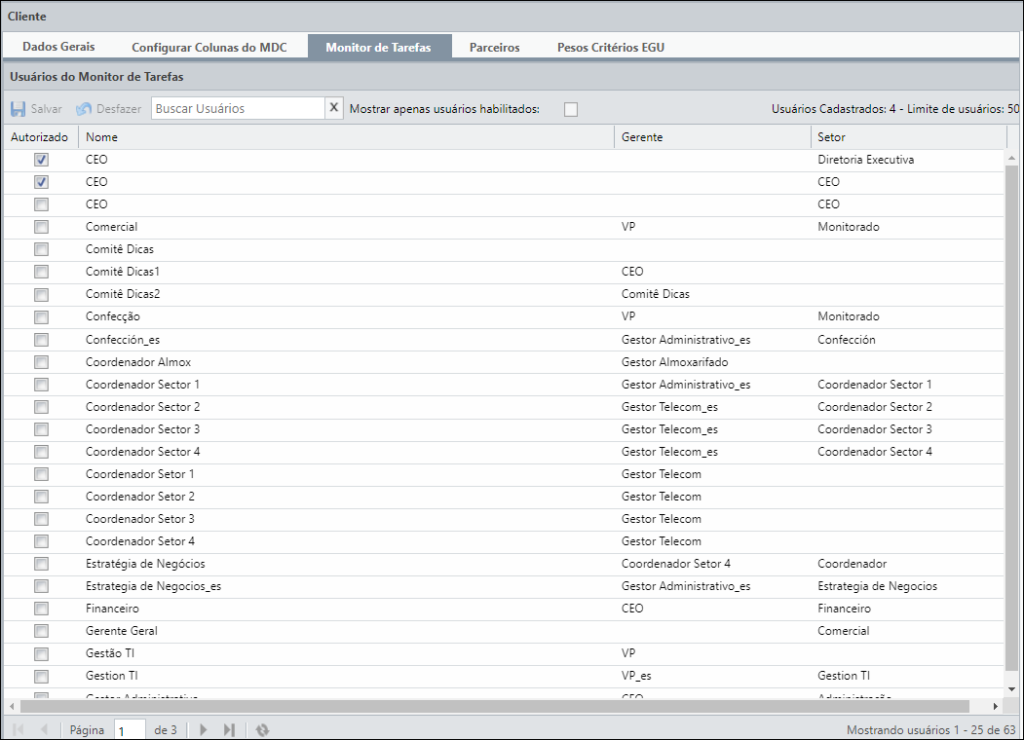The height and width of the screenshot is (740, 1024).
Task: Click the page number input field
Action: (x=129, y=730)
